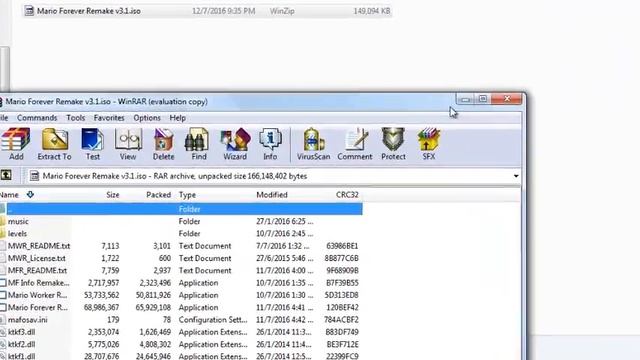Click the size value 53,733,562
This screenshot has width=640, height=360.
[x=102, y=295]
